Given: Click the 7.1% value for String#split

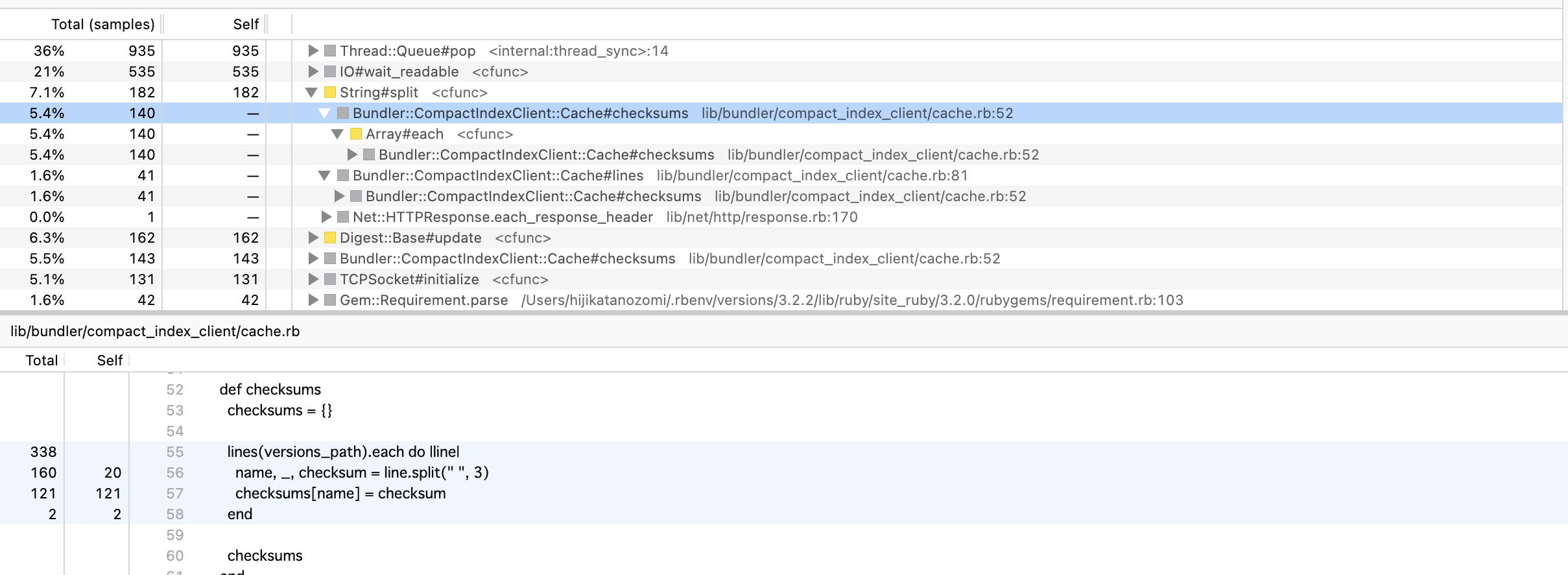Looking at the screenshot, I should click(47, 92).
